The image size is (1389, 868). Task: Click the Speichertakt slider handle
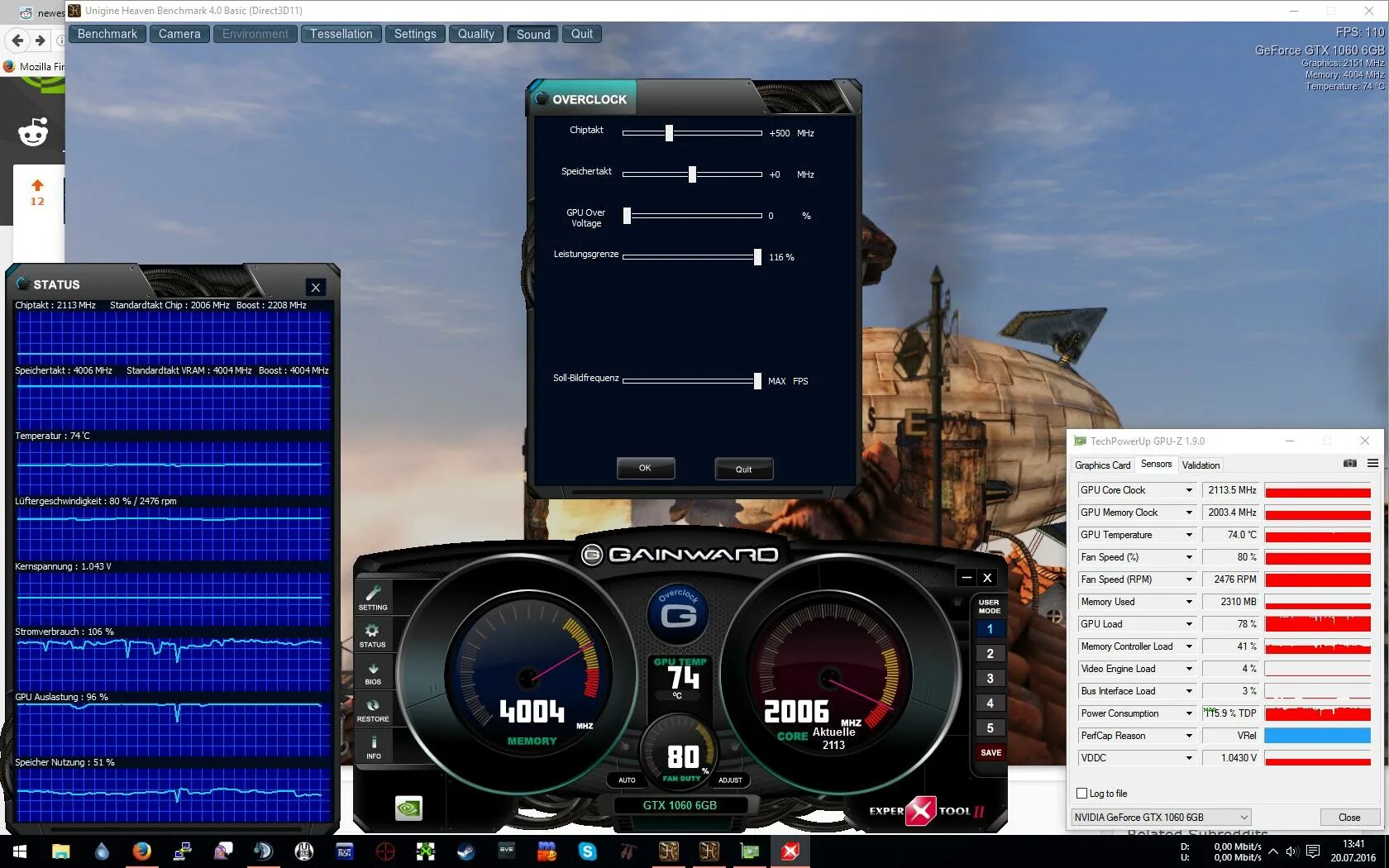pos(692,174)
